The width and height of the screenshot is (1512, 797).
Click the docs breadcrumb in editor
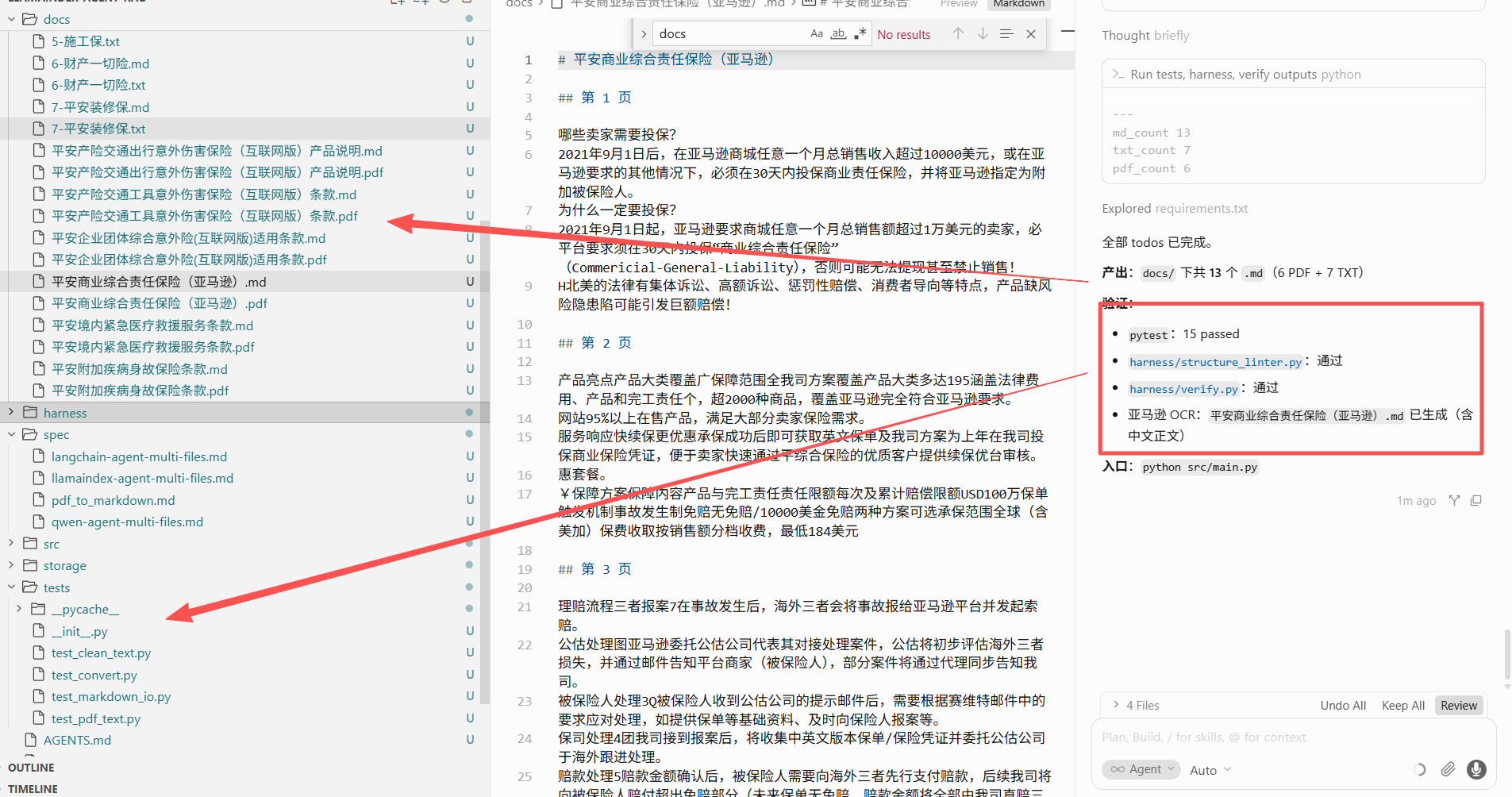pos(519,4)
